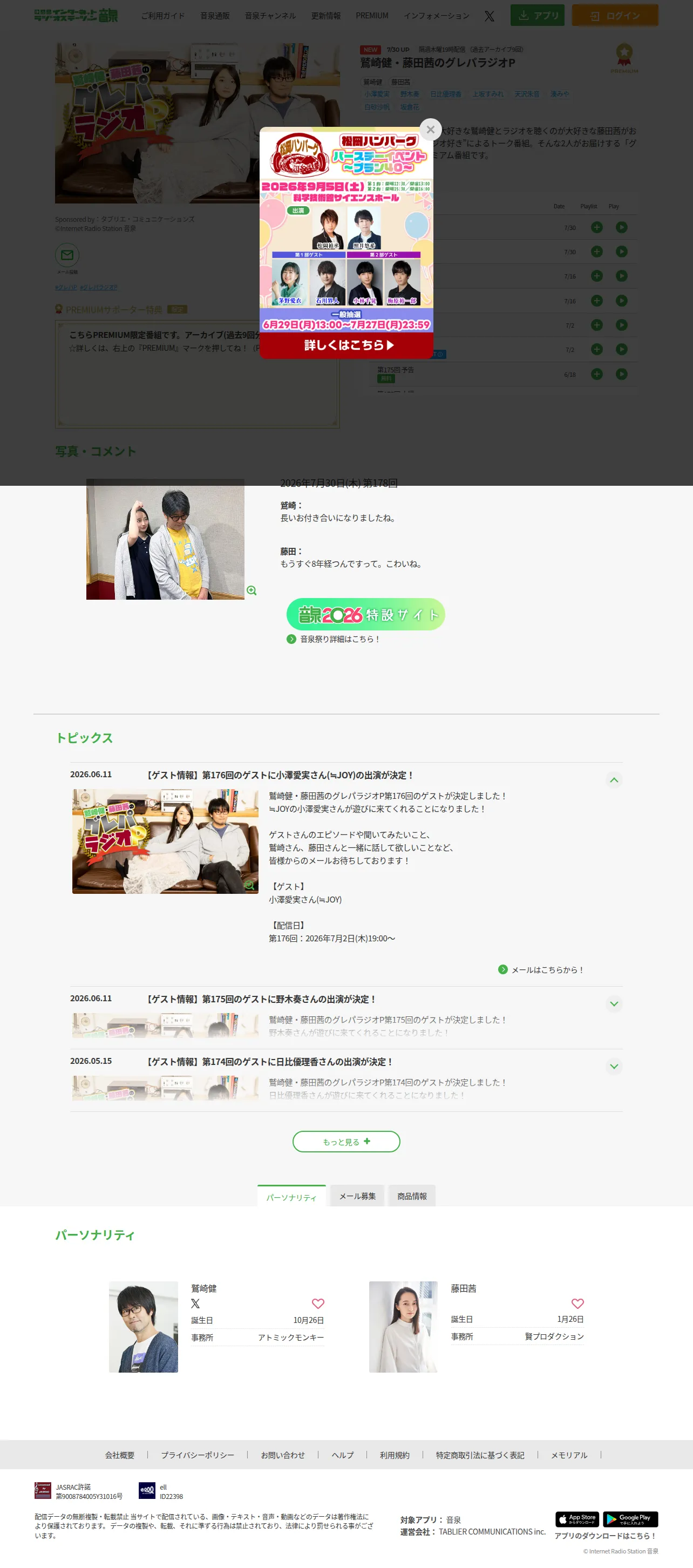
Task: Click 詳しくはこちら on the popup
Action: pos(347,345)
